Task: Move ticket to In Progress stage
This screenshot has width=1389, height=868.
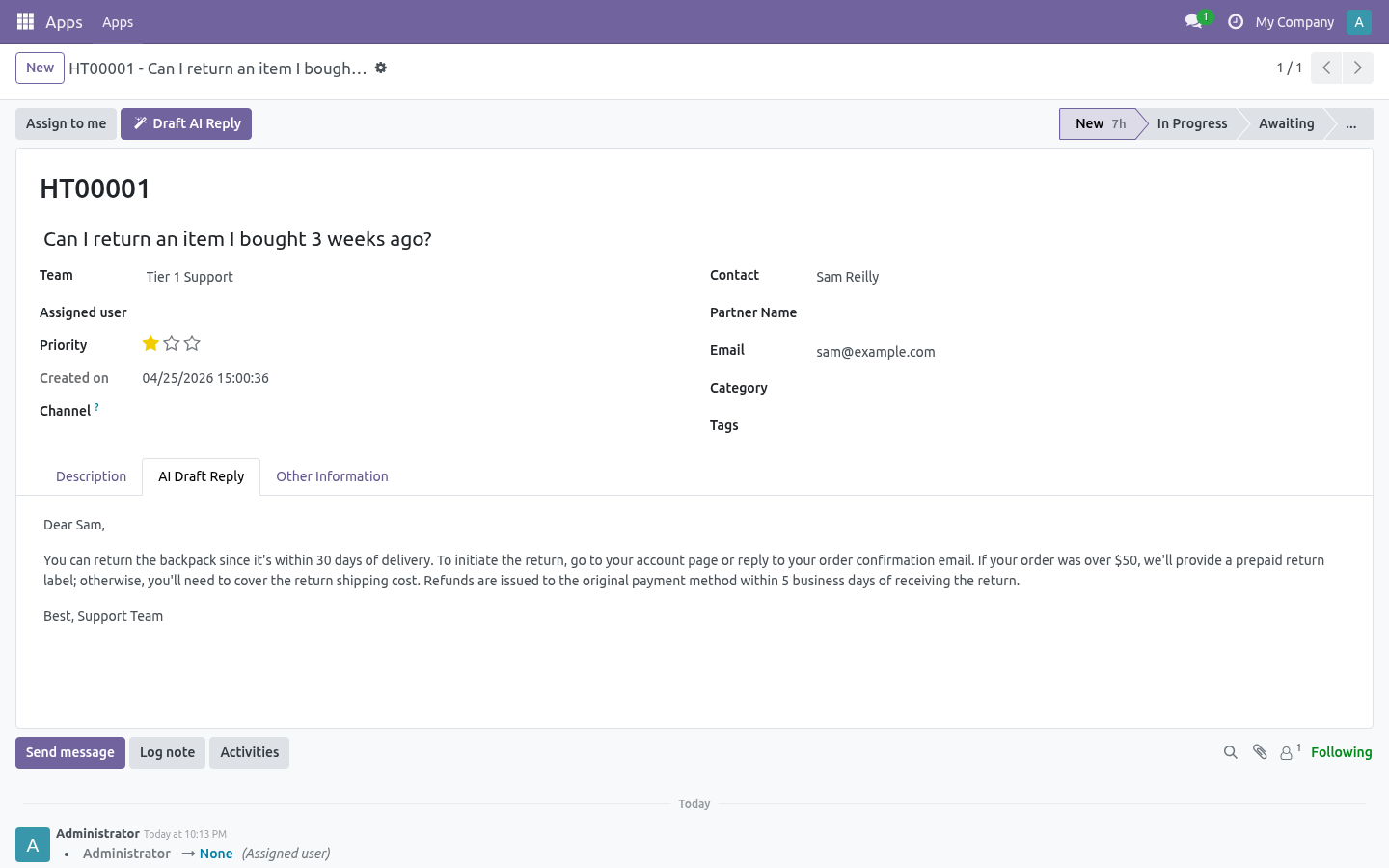Action: tap(1192, 123)
